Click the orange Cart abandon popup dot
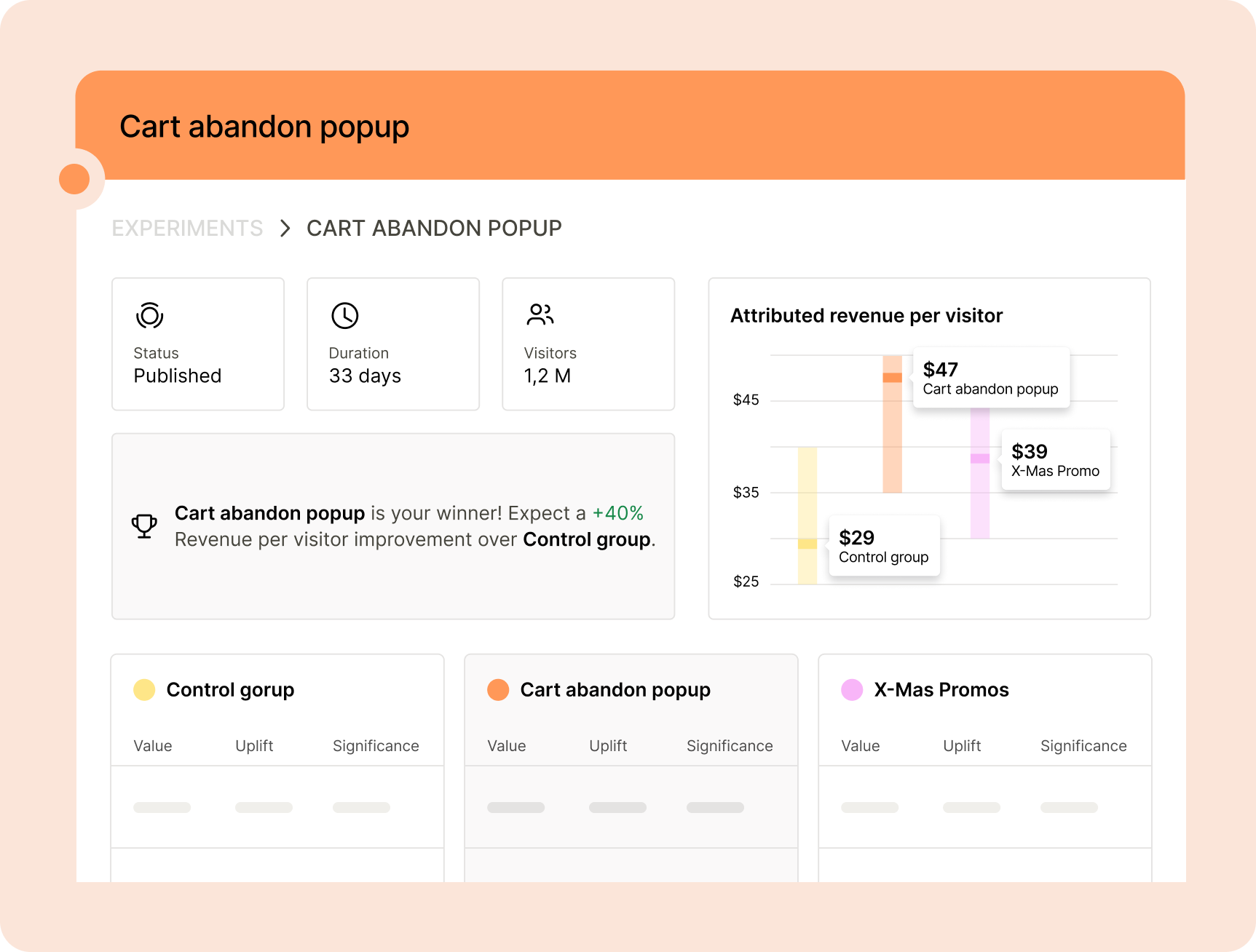Viewport: 1256px width, 952px height. point(498,690)
